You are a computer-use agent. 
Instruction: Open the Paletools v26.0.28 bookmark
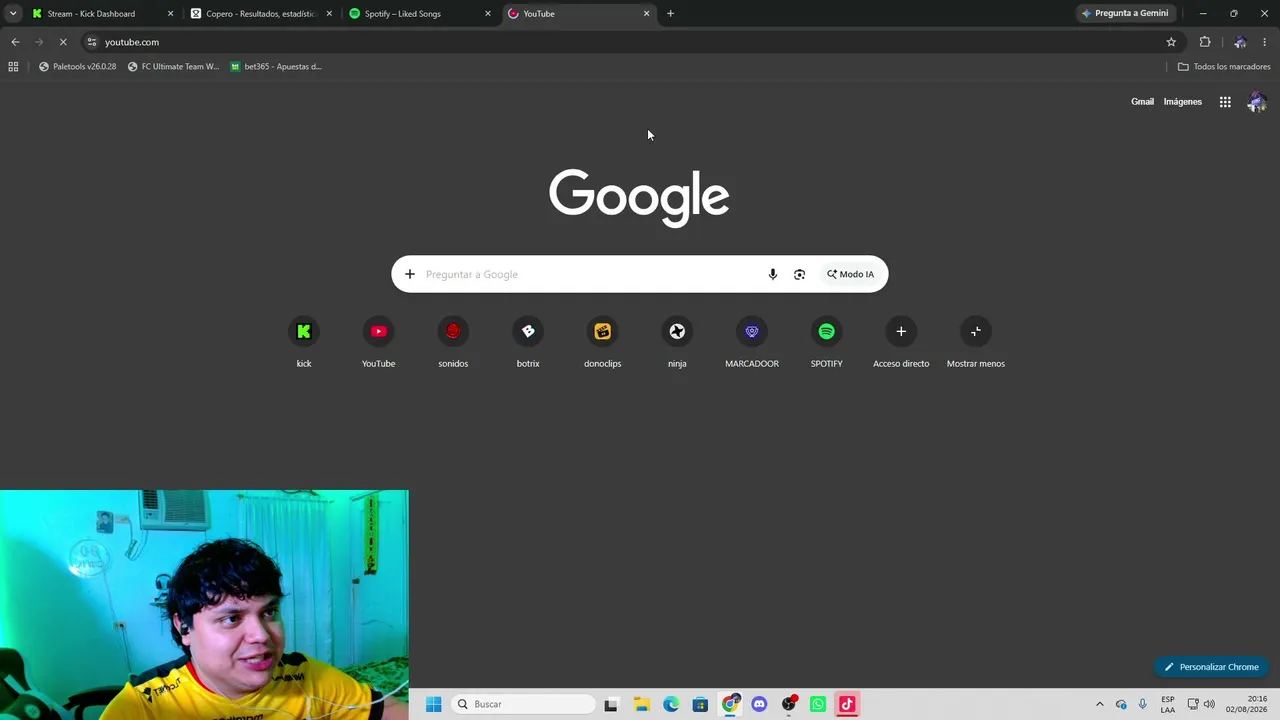coord(78,67)
